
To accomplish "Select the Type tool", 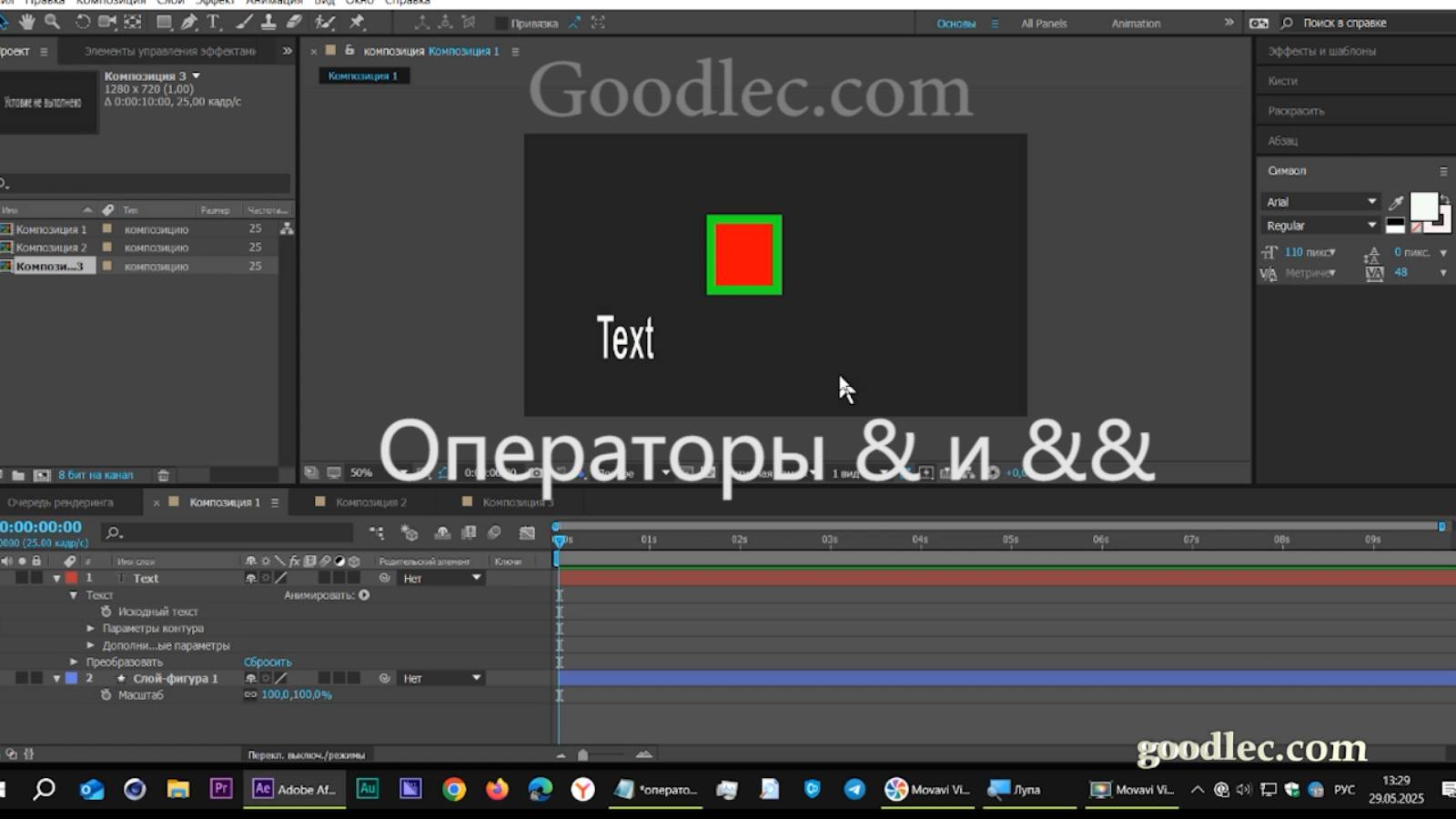I will pyautogui.click(x=211, y=23).
